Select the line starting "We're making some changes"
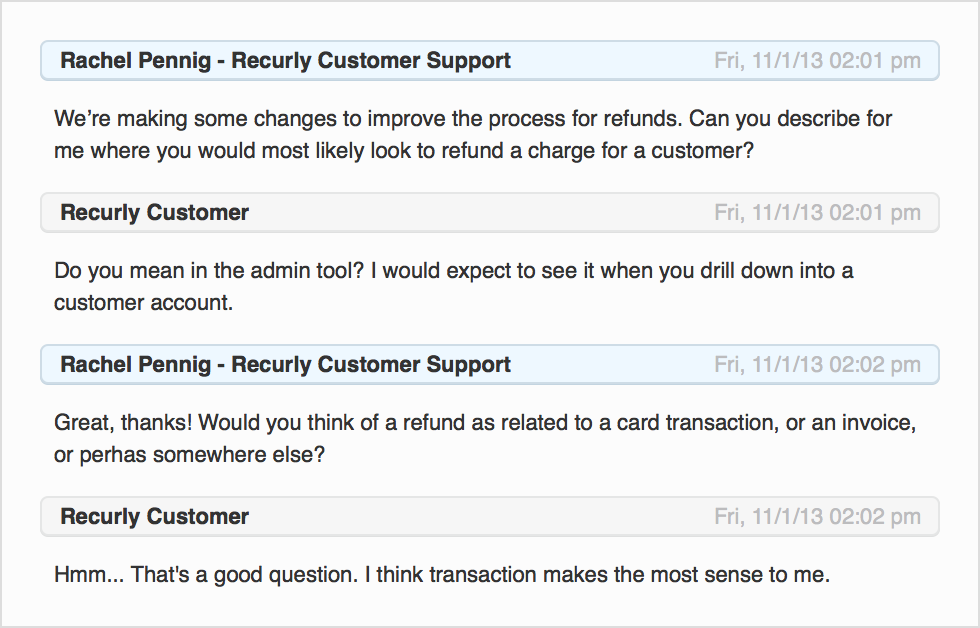Image resolution: width=980 pixels, height=628 pixels. (x=472, y=118)
